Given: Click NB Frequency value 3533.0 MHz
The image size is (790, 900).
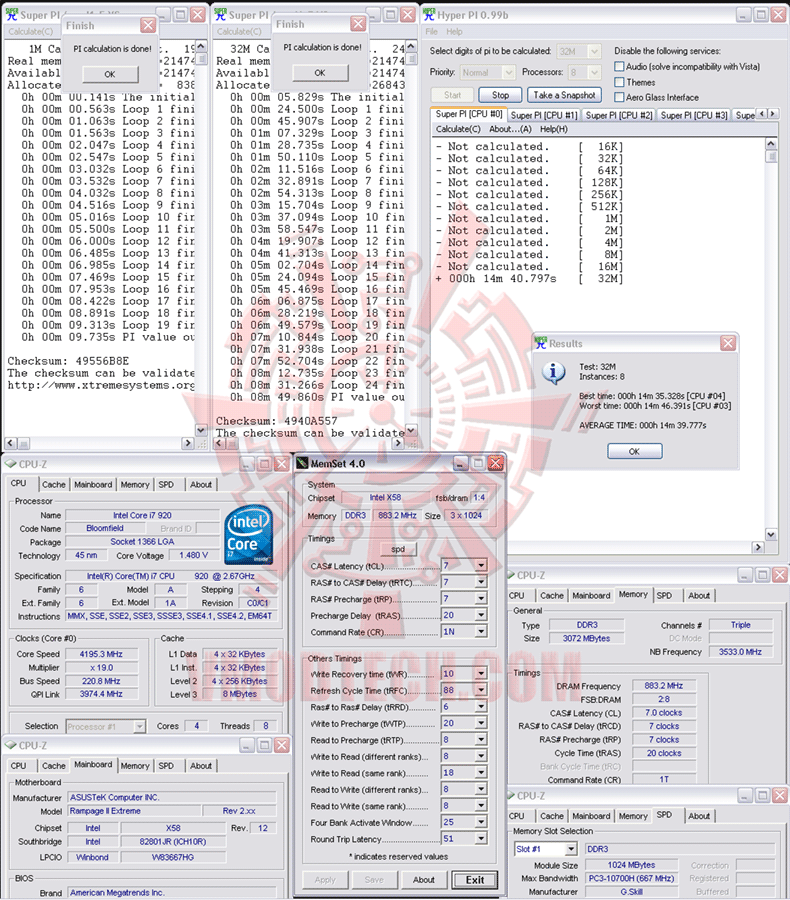Looking at the screenshot, I should (x=740, y=652).
